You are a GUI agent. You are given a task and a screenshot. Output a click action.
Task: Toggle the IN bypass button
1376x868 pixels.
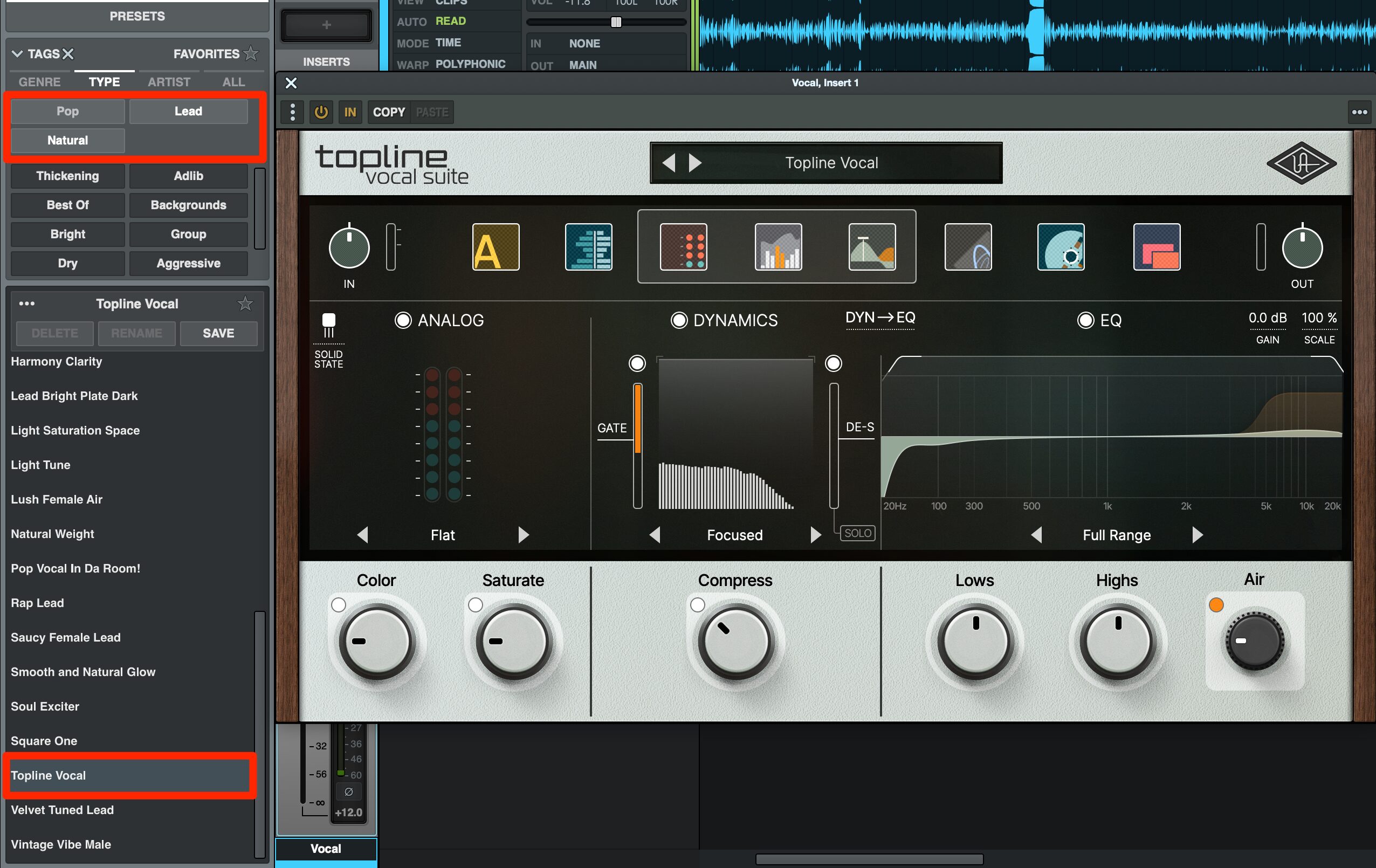pos(350,112)
